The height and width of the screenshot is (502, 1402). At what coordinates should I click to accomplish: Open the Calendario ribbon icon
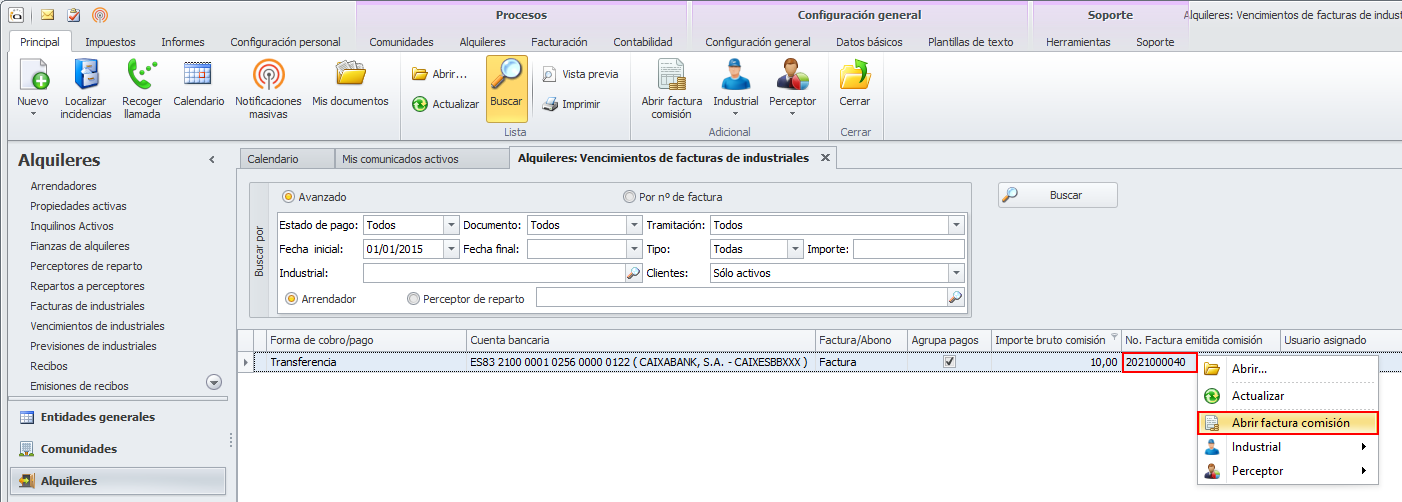[x=198, y=74]
